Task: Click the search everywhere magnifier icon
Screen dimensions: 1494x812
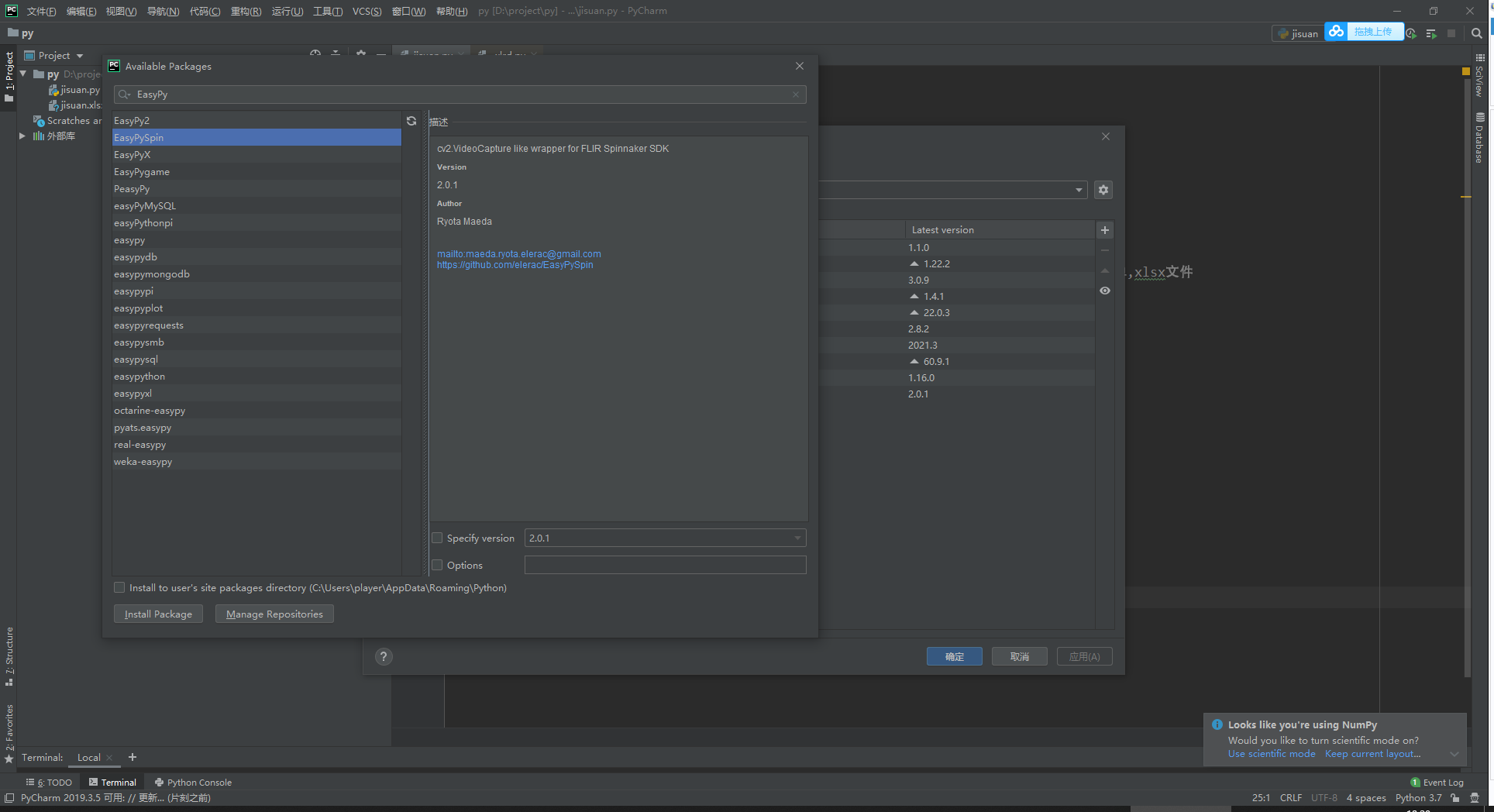Action: coord(1476,33)
